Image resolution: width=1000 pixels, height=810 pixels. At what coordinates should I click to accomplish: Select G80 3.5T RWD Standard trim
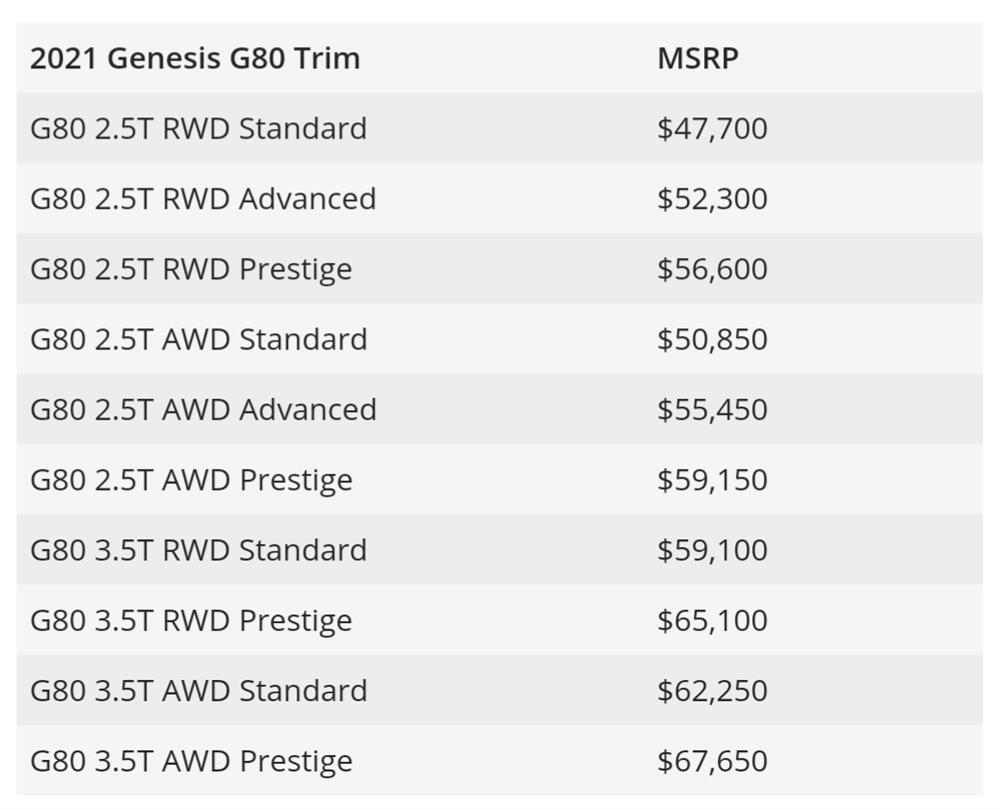[x=198, y=550]
